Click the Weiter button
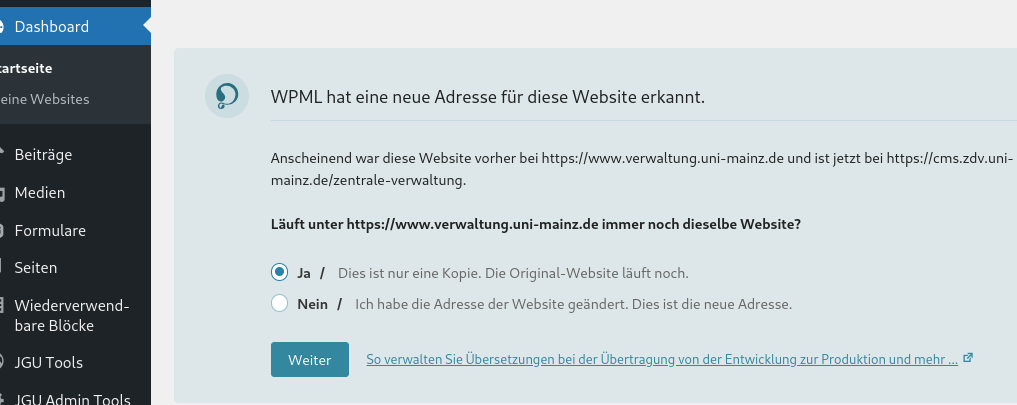The image size is (1017, 405). pos(309,360)
